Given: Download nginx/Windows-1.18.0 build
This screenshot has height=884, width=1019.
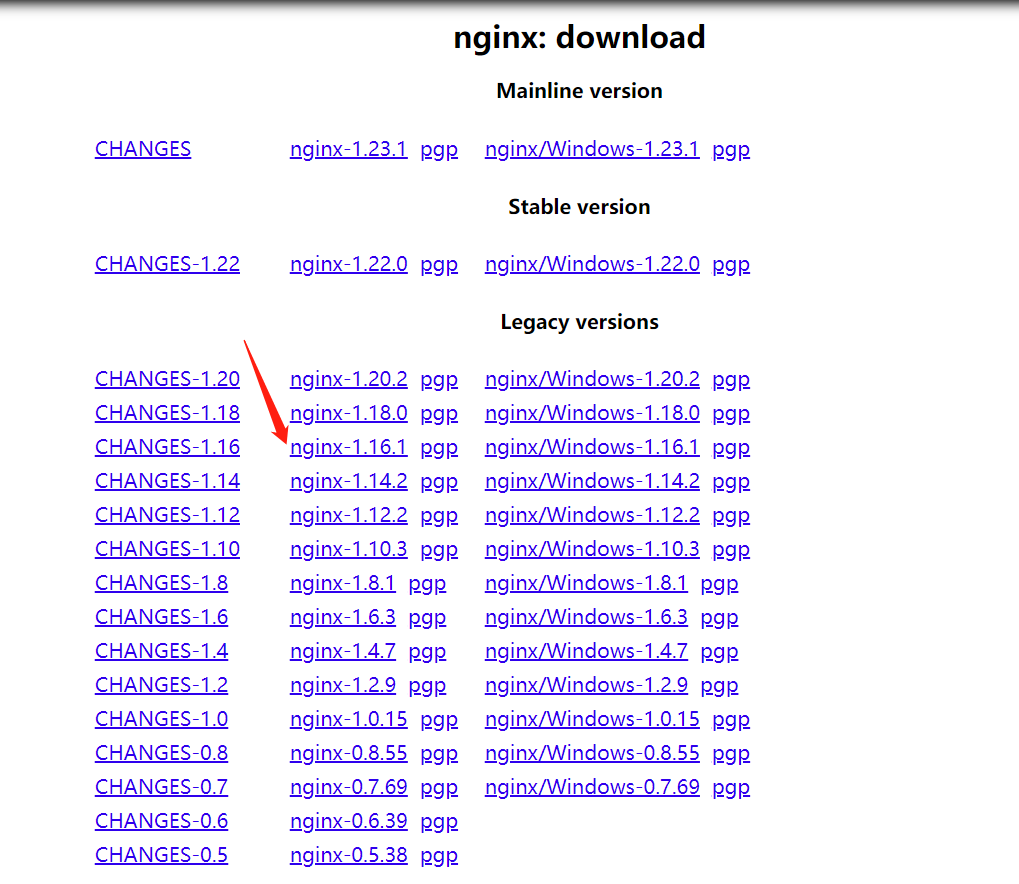Looking at the screenshot, I should coord(592,413).
